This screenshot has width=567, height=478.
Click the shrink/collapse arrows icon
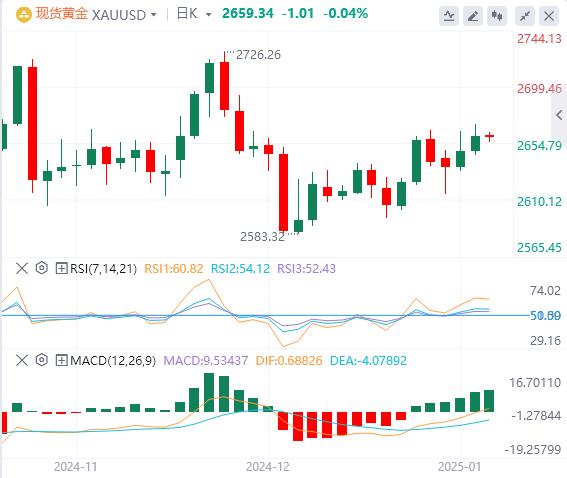click(525, 16)
